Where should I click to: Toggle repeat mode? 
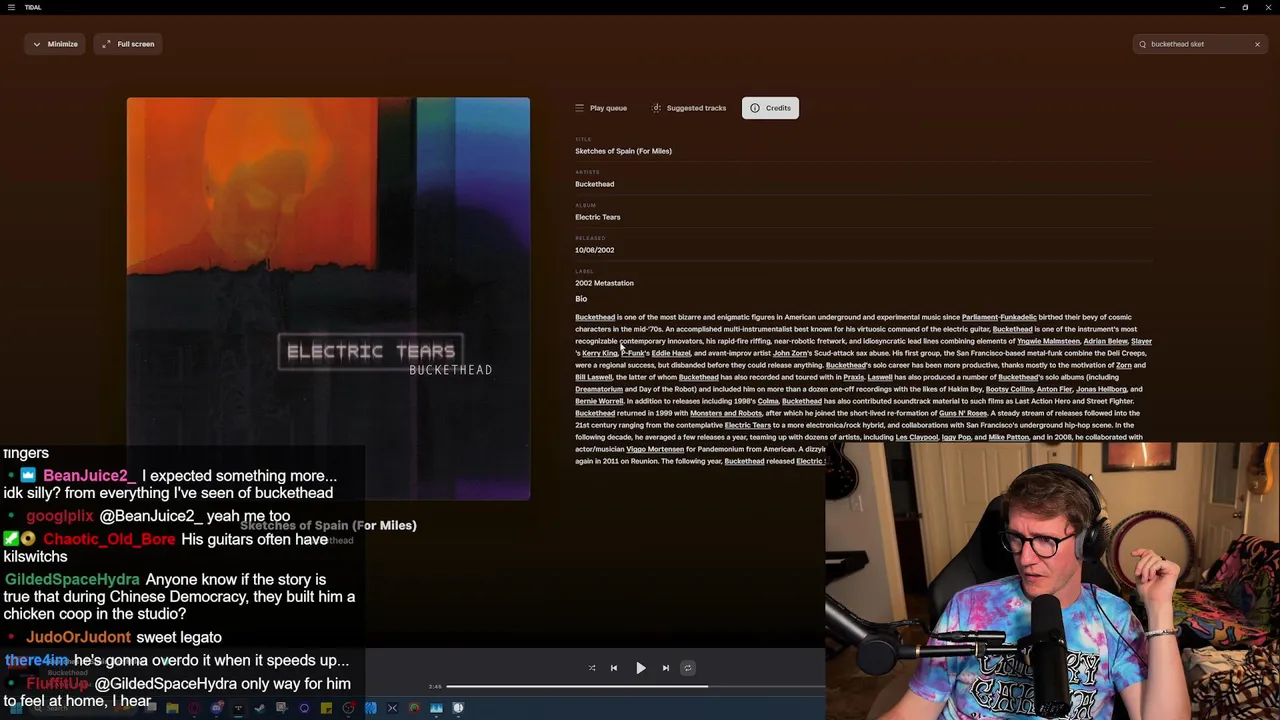[x=688, y=668]
